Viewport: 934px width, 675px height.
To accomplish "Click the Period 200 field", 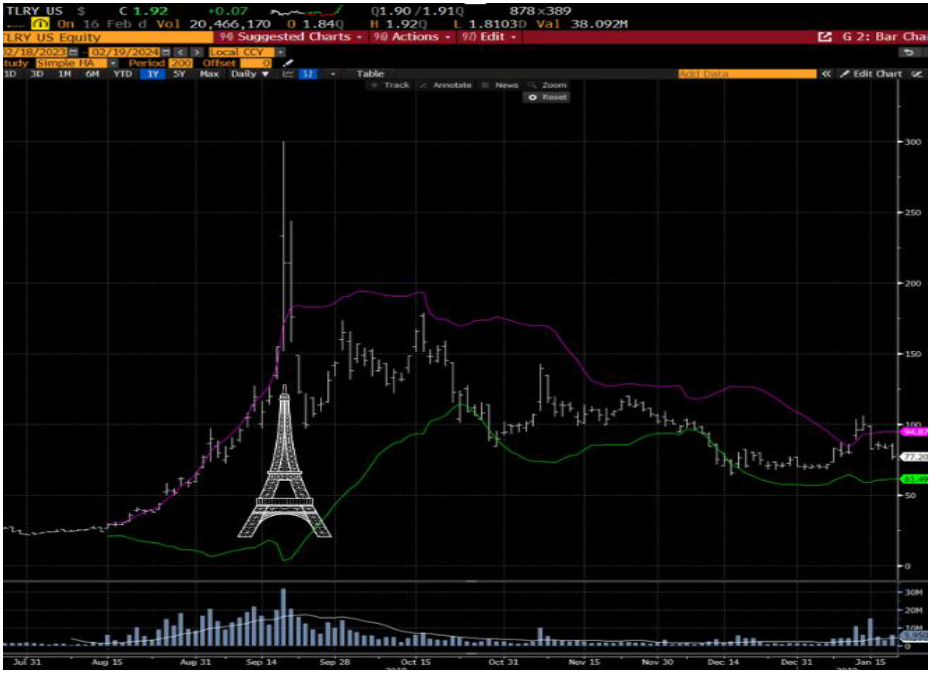I will tap(180, 63).
